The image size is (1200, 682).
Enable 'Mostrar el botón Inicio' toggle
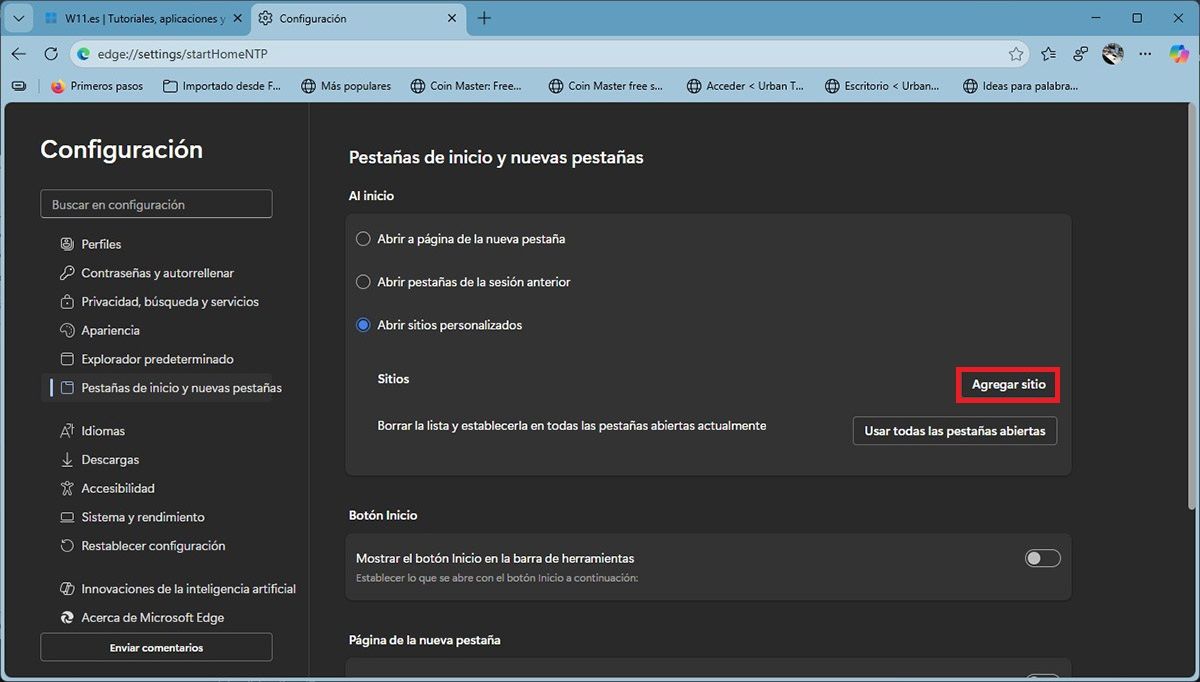tap(1042, 558)
